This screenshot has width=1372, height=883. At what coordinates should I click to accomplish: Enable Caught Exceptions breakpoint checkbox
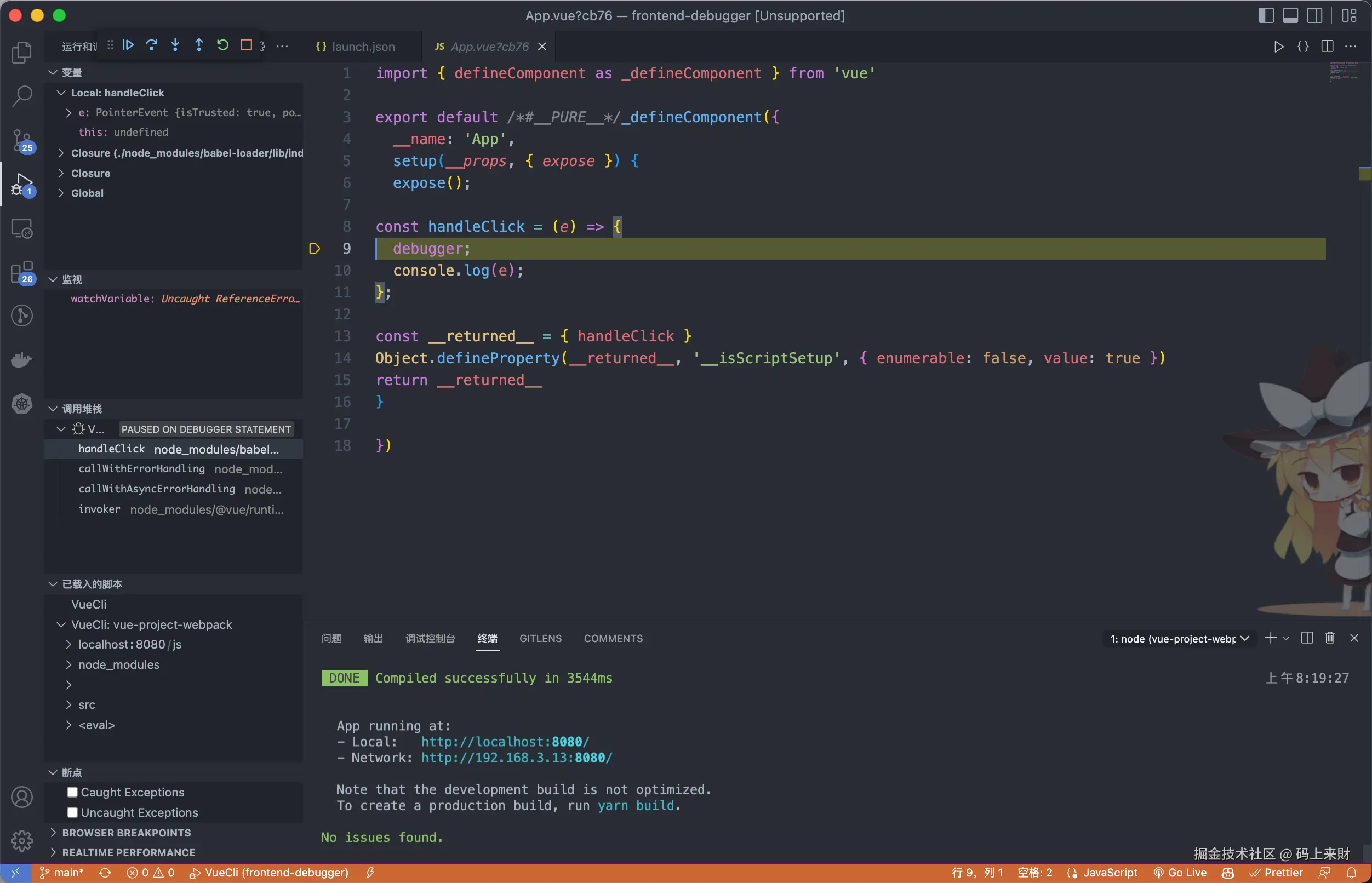click(x=72, y=793)
